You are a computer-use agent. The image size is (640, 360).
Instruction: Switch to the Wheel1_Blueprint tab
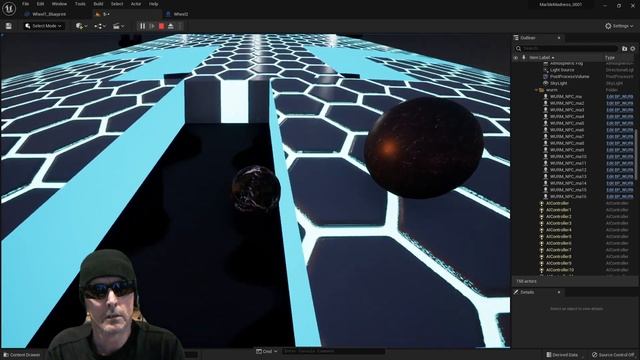point(49,14)
